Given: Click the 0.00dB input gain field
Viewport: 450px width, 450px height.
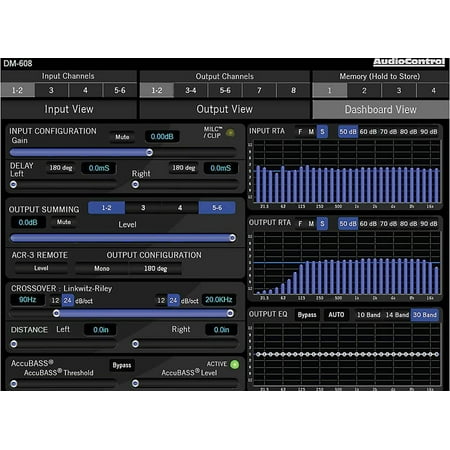Looking at the screenshot, I should pyautogui.click(x=162, y=136).
